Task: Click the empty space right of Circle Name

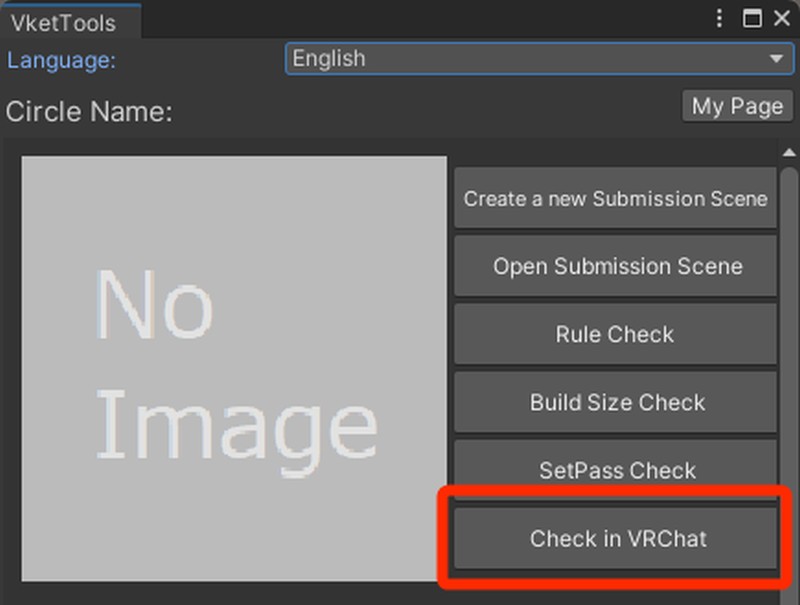Action: click(420, 111)
